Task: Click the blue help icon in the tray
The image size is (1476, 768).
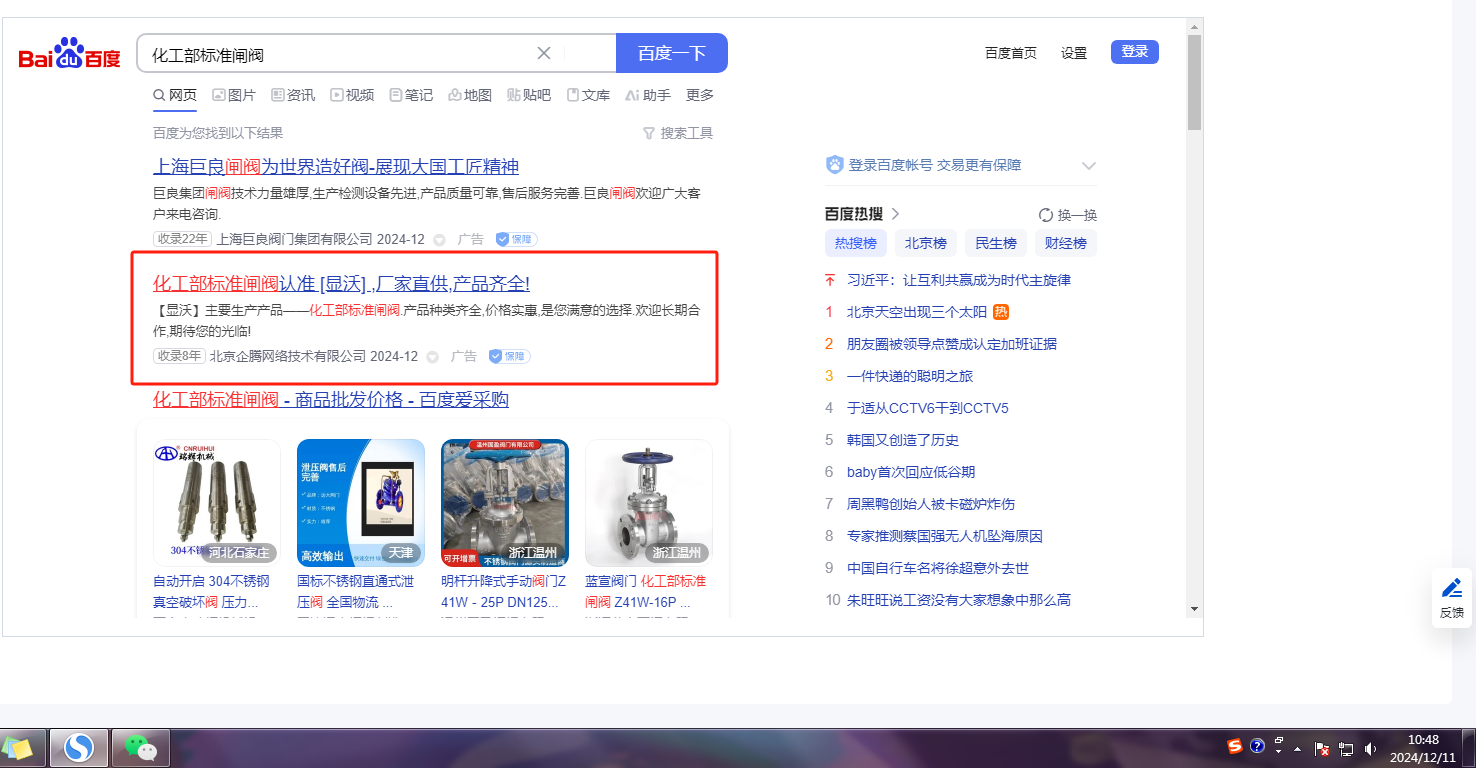Action: (x=1257, y=746)
